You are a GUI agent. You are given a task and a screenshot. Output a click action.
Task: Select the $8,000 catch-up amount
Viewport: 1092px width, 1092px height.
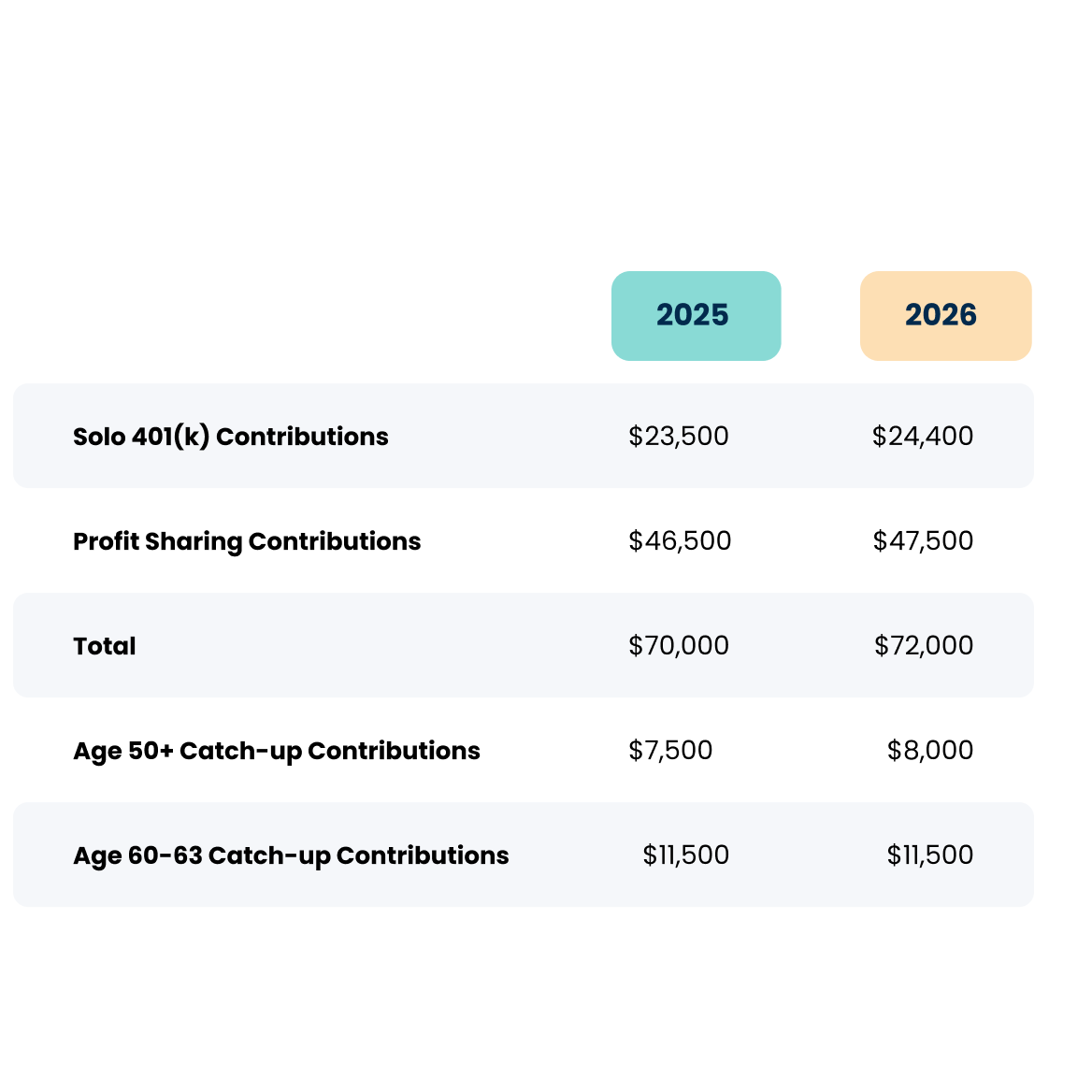coord(930,751)
